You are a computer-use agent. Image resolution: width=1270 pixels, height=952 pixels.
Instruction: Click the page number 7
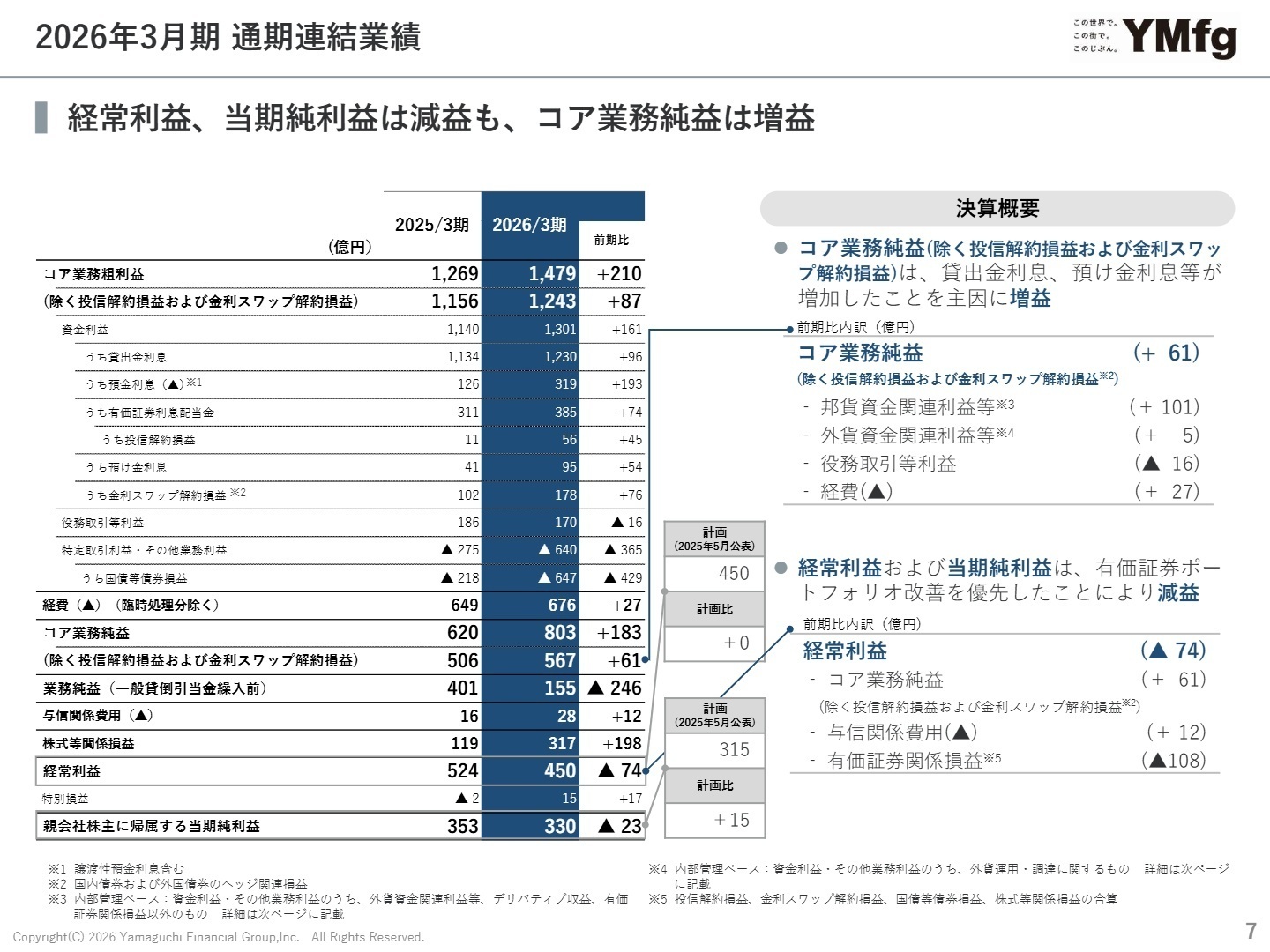tap(1251, 932)
